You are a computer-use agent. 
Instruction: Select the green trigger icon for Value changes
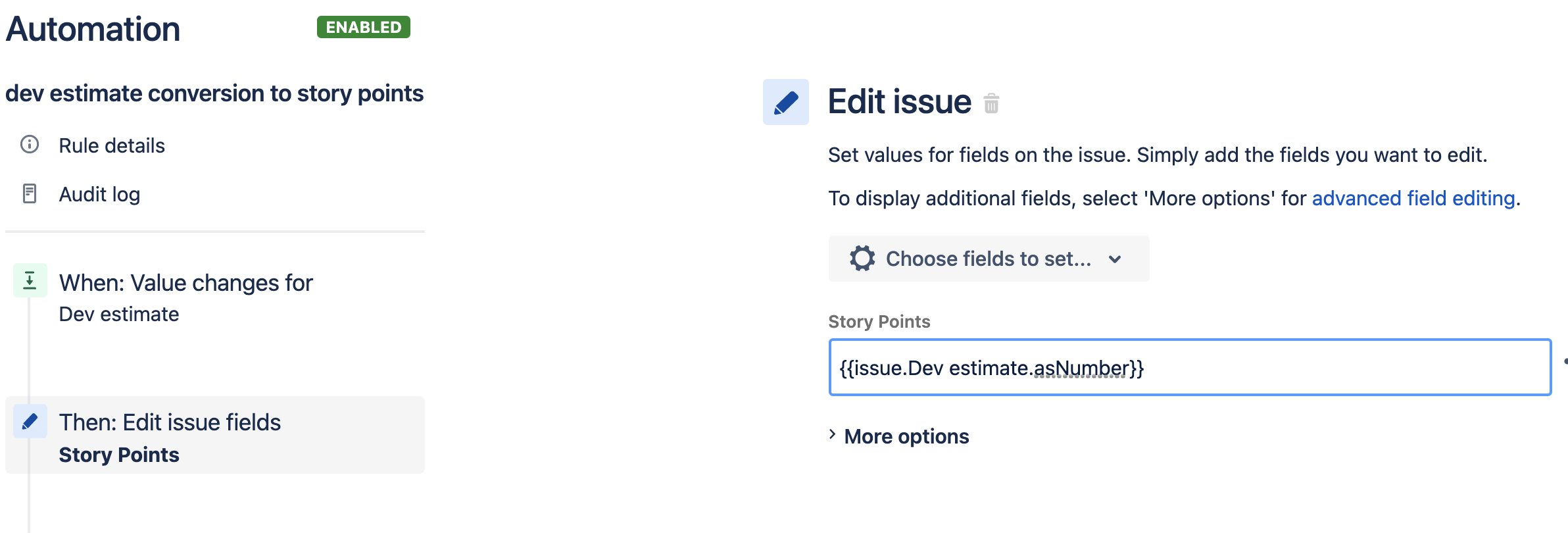30,280
